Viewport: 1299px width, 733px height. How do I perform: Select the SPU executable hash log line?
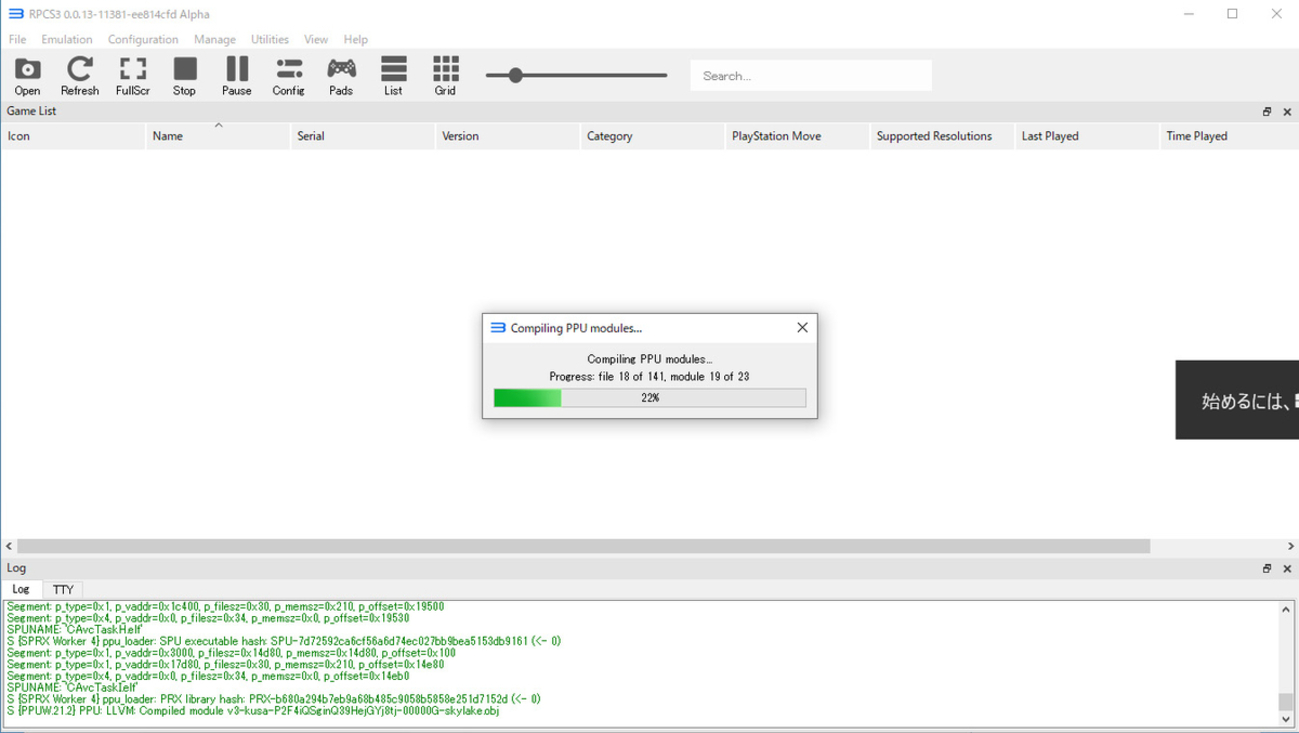pos(283,641)
